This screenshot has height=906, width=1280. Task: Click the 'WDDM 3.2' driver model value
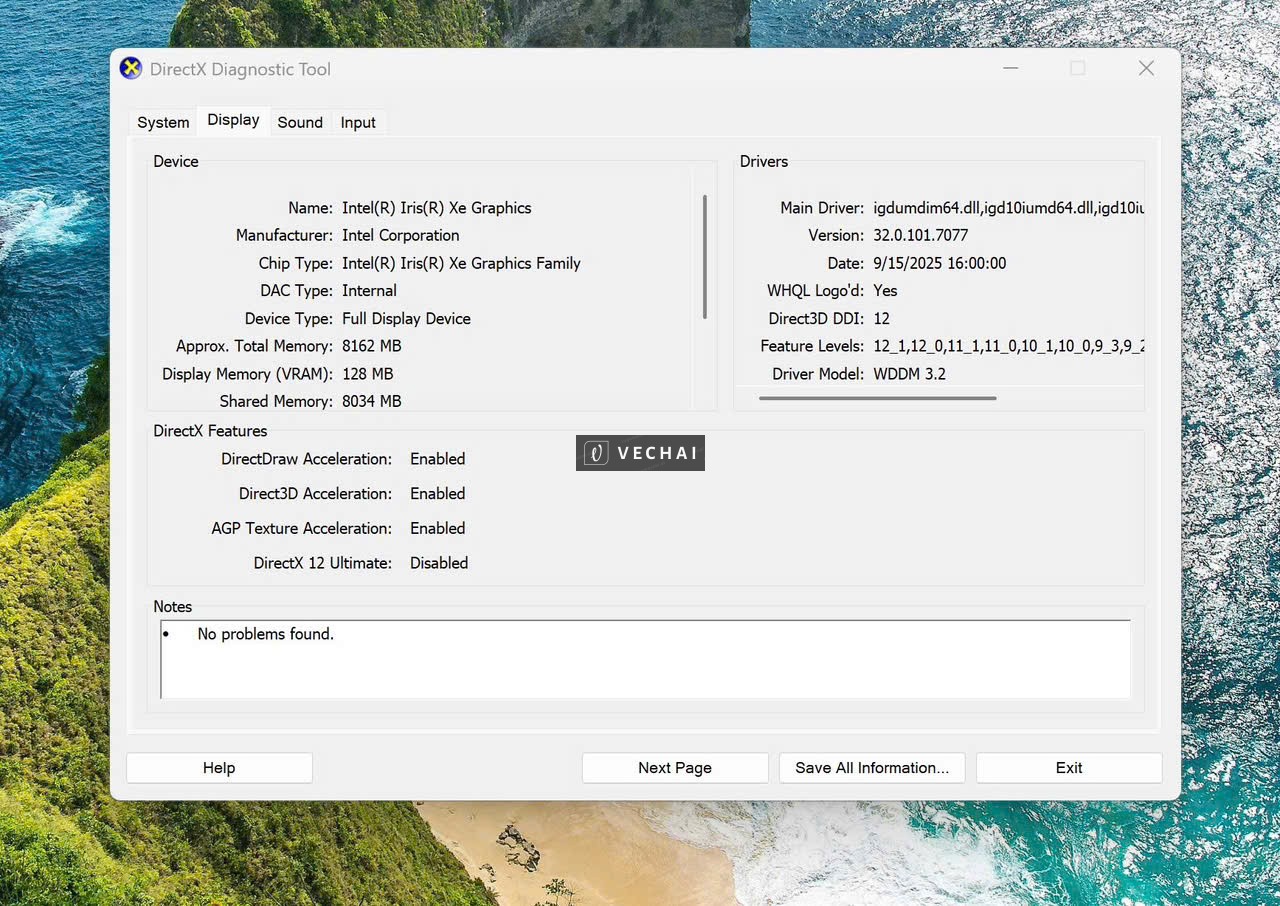pyautogui.click(x=909, y=374)
